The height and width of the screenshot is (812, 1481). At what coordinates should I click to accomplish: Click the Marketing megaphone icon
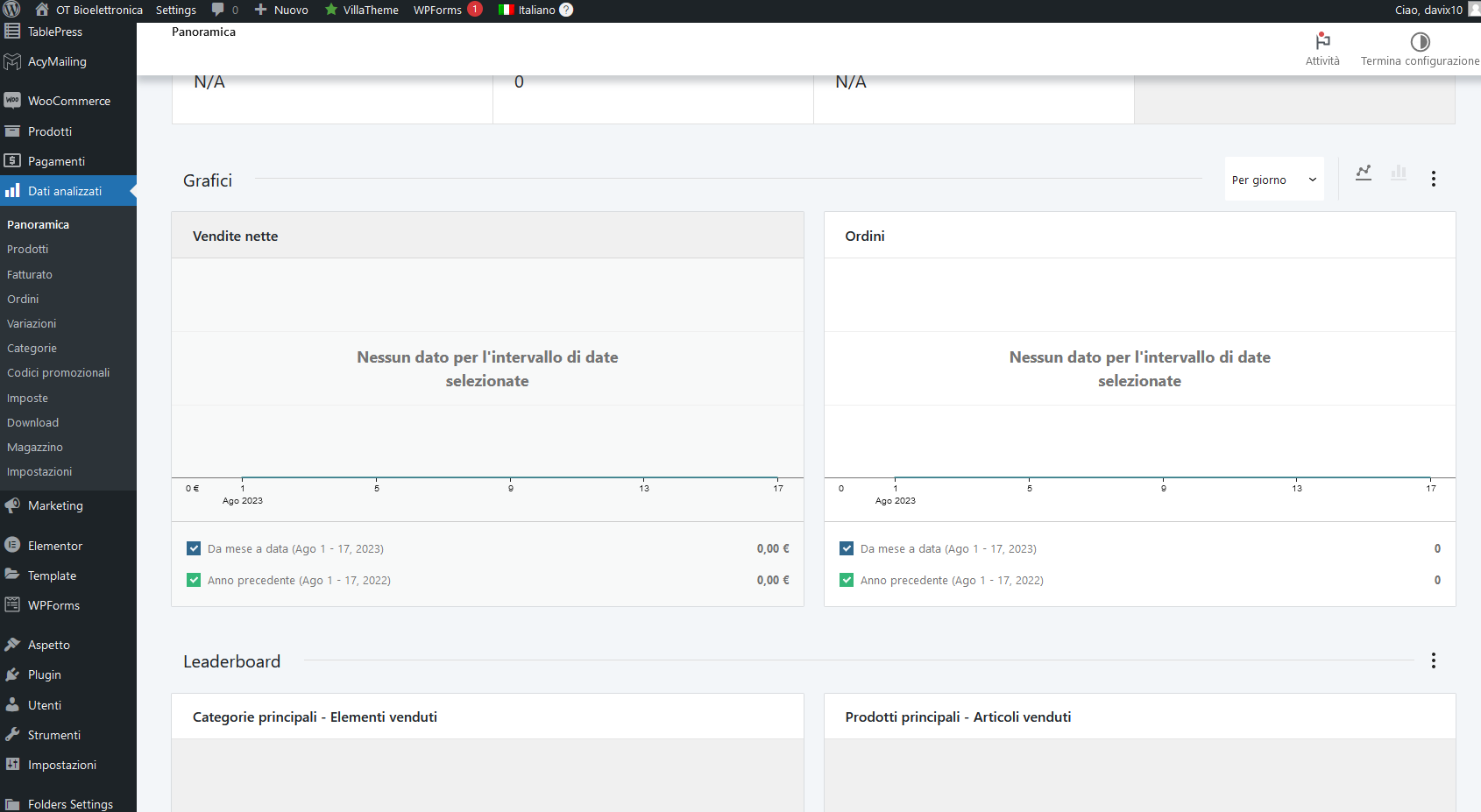click(12, 505)
